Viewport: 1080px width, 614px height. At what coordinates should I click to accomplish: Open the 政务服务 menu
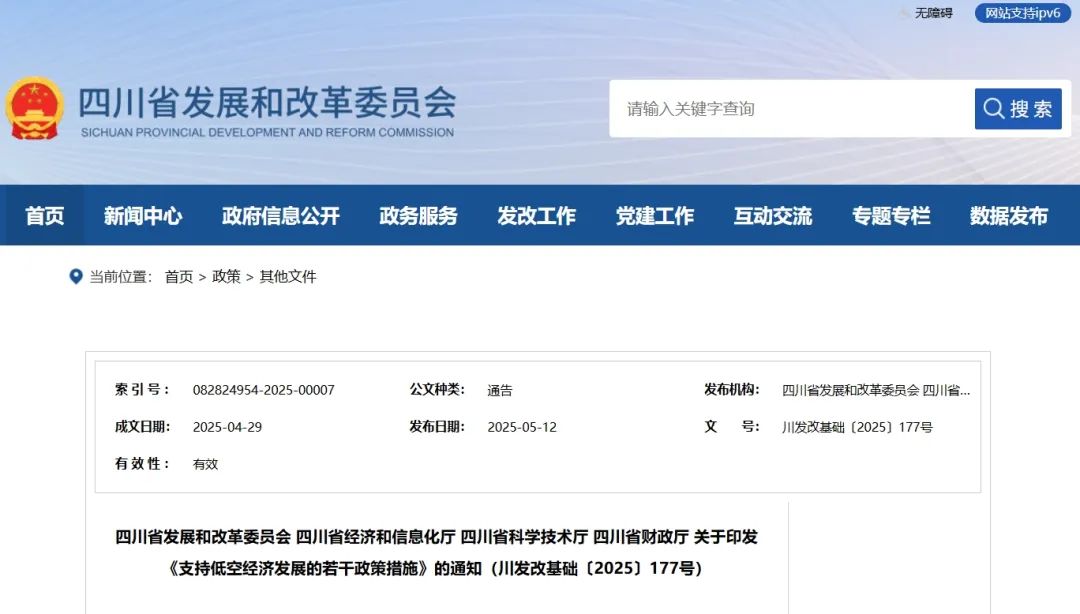418,216
